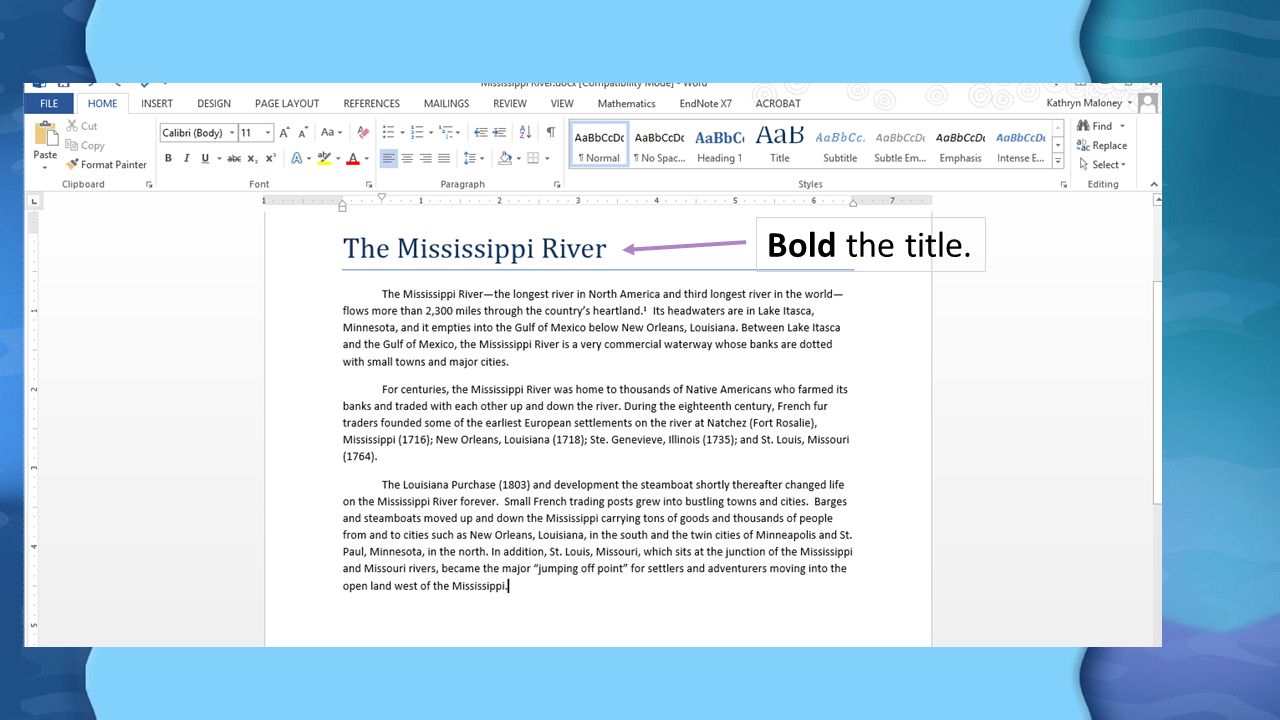Clear all formatting with eraser icon
This screenshot has height=720, width=1280.
pyautogui.click(x=363, y=132)
